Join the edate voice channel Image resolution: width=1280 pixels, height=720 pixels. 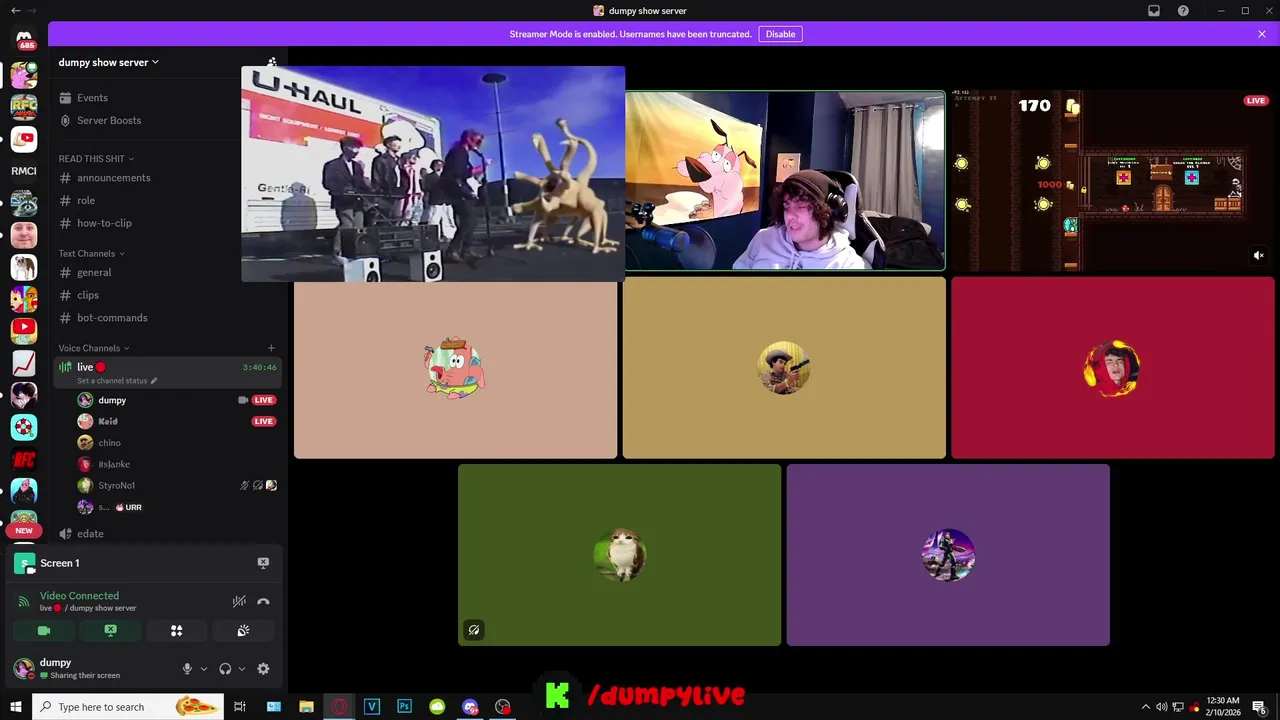[90, 534]
